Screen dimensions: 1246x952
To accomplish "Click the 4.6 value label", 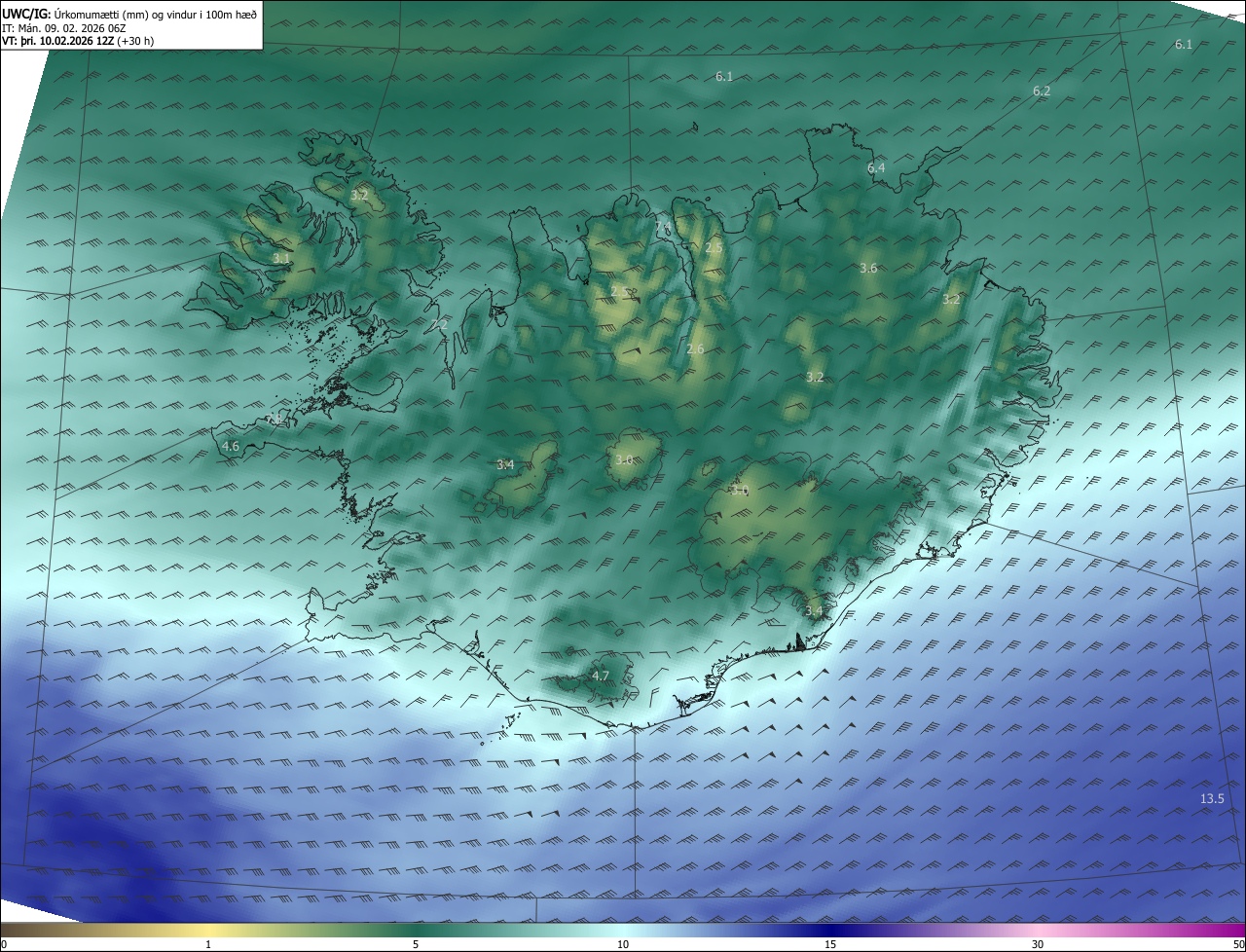I will click(x=231, y=446).
